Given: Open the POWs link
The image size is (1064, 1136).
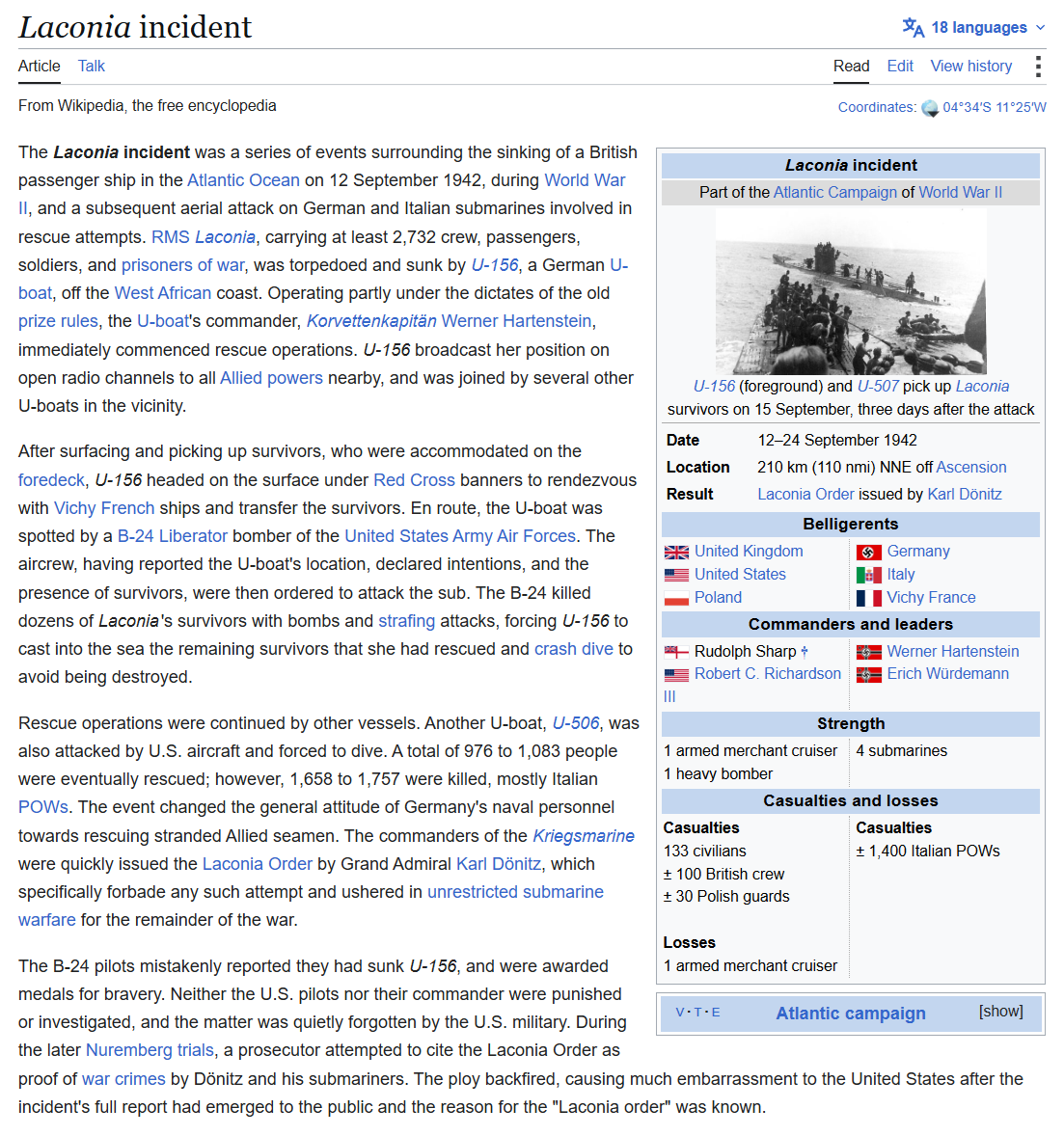Looking at the screenshot, I should 42,808.
